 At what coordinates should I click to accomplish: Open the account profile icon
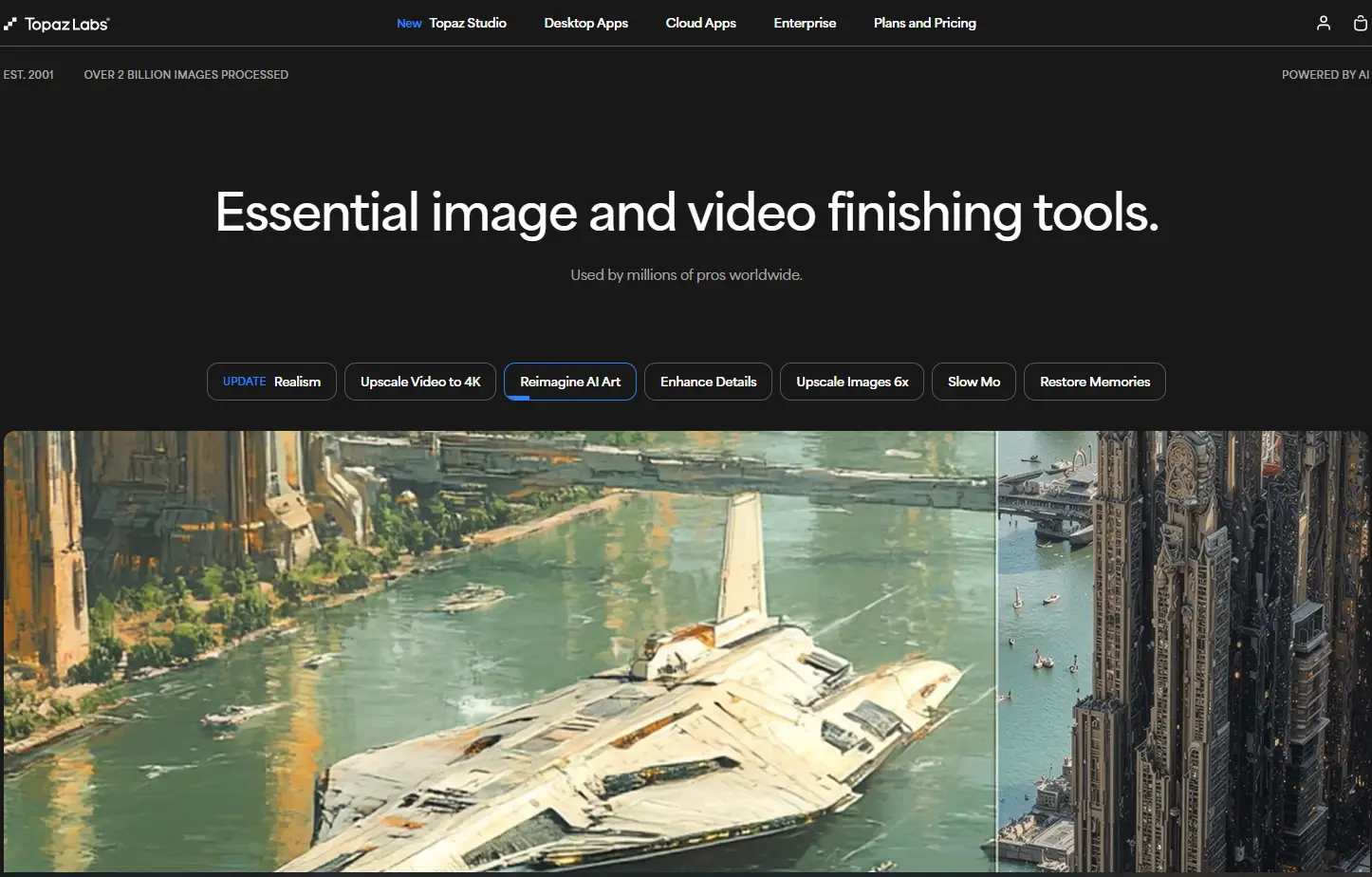click(x=1323, y=23)
